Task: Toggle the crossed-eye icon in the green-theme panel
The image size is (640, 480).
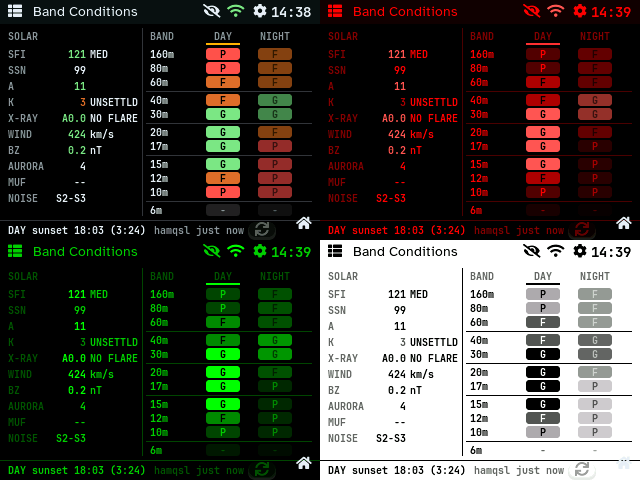Action: point(211,251)
